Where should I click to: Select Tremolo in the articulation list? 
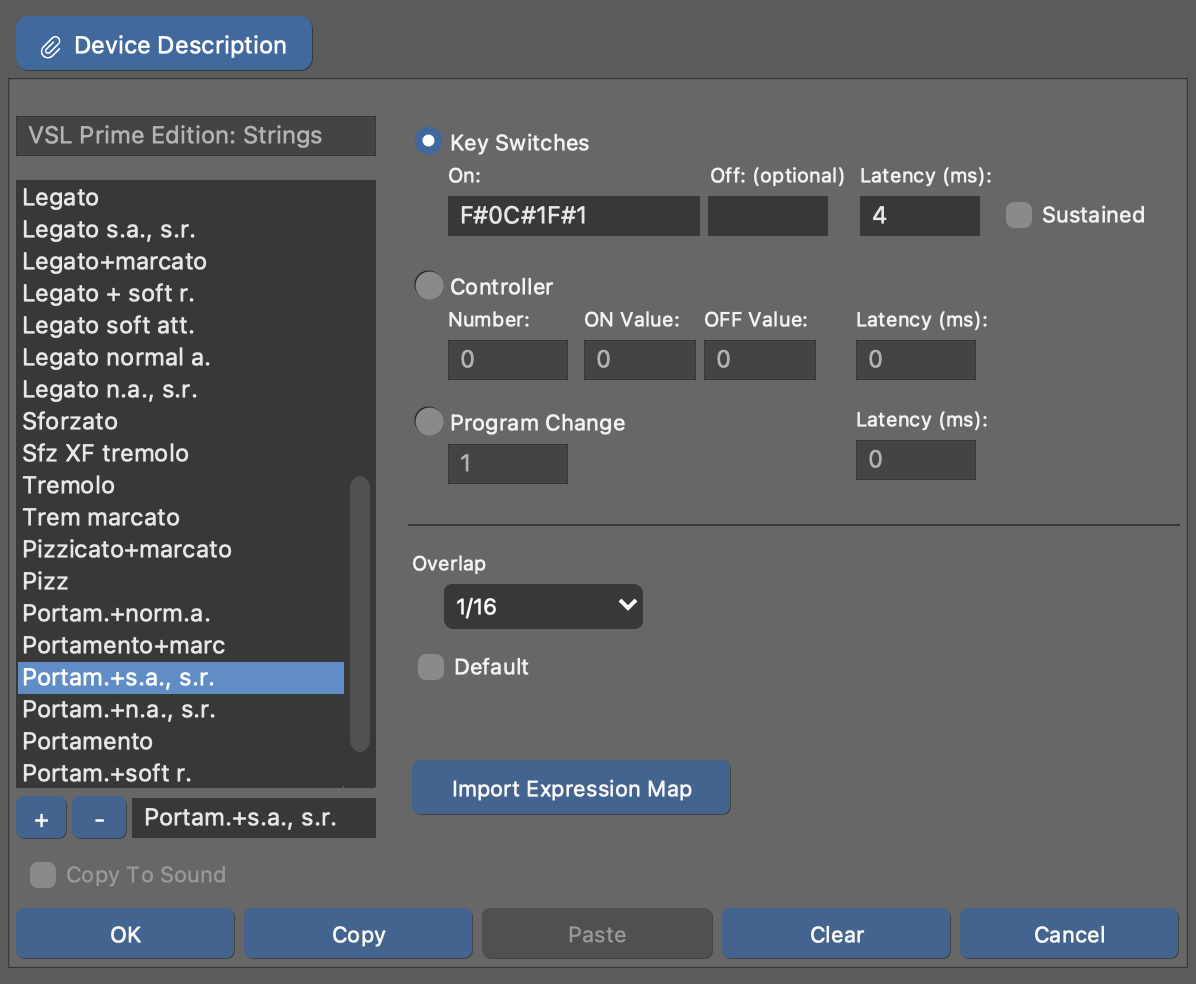[69, 485]
